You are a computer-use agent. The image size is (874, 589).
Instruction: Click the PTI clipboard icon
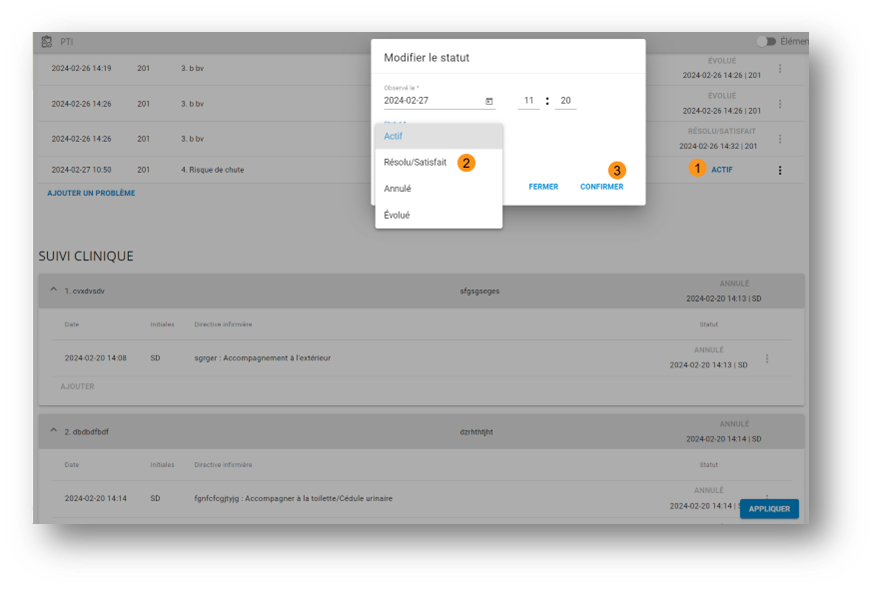pyautogui.click(x=47, y=42)
